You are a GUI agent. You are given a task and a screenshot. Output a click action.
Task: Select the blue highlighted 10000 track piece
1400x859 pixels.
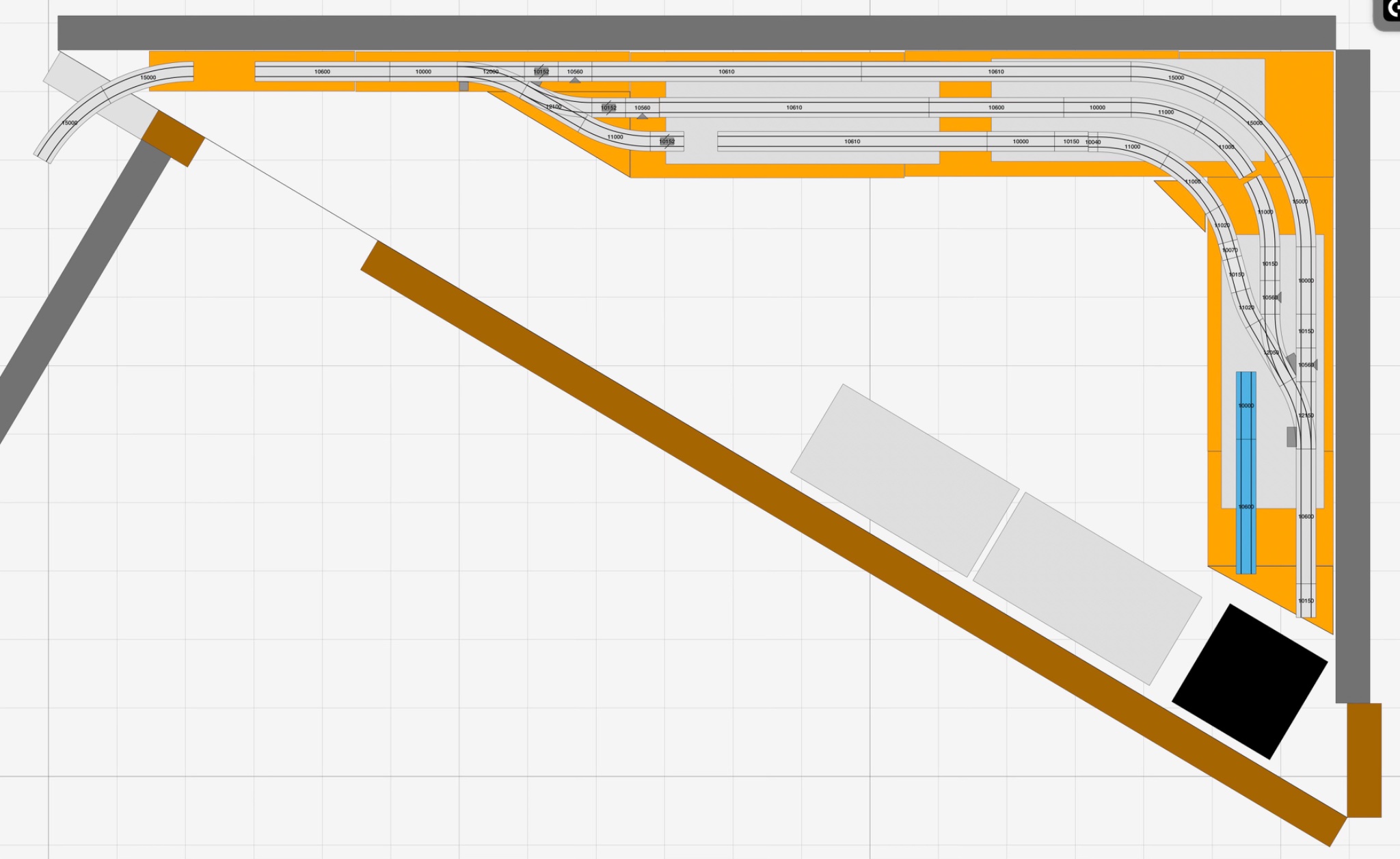(x=1246, y=406)
